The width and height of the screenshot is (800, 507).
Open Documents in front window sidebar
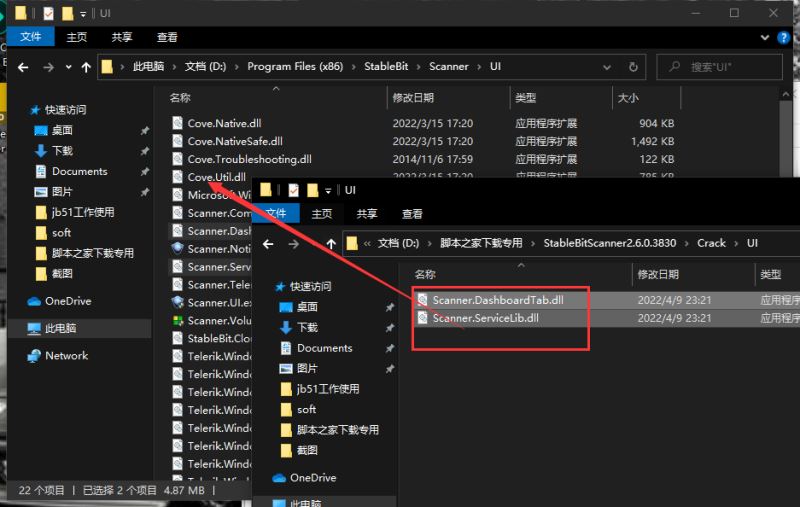point(324,348)
